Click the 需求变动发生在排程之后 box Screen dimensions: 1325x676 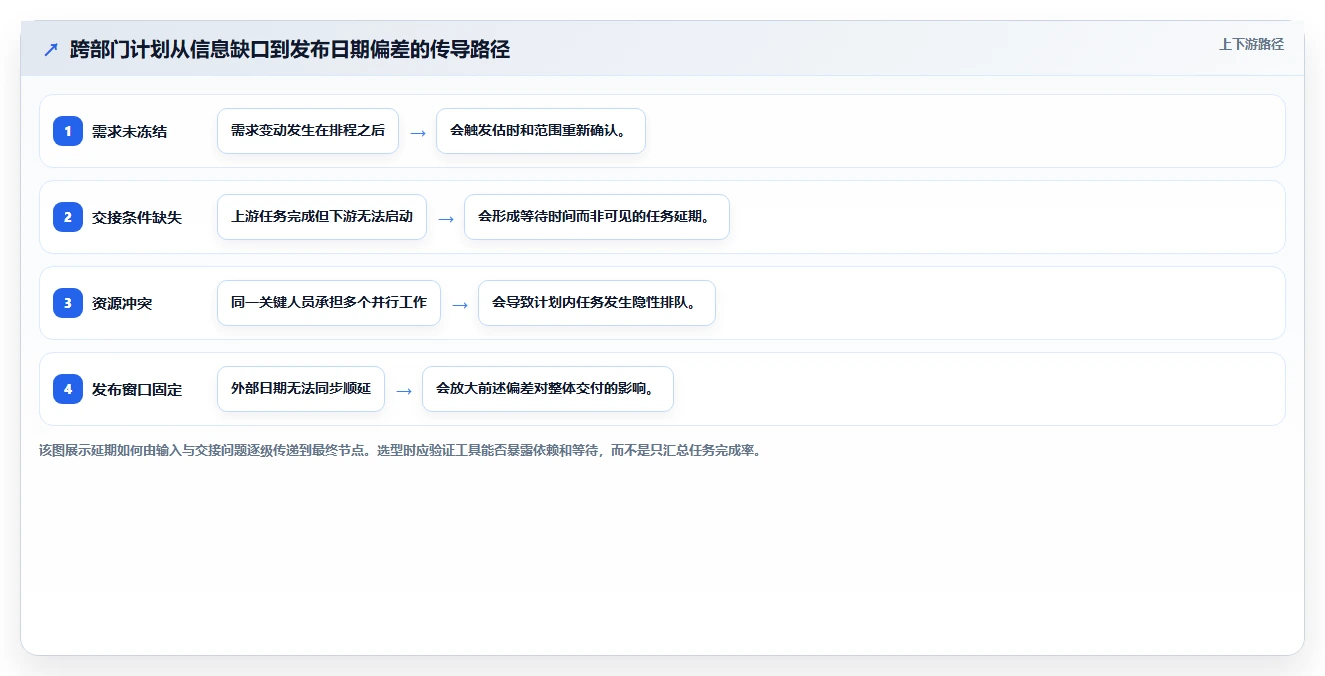(308, 131)
